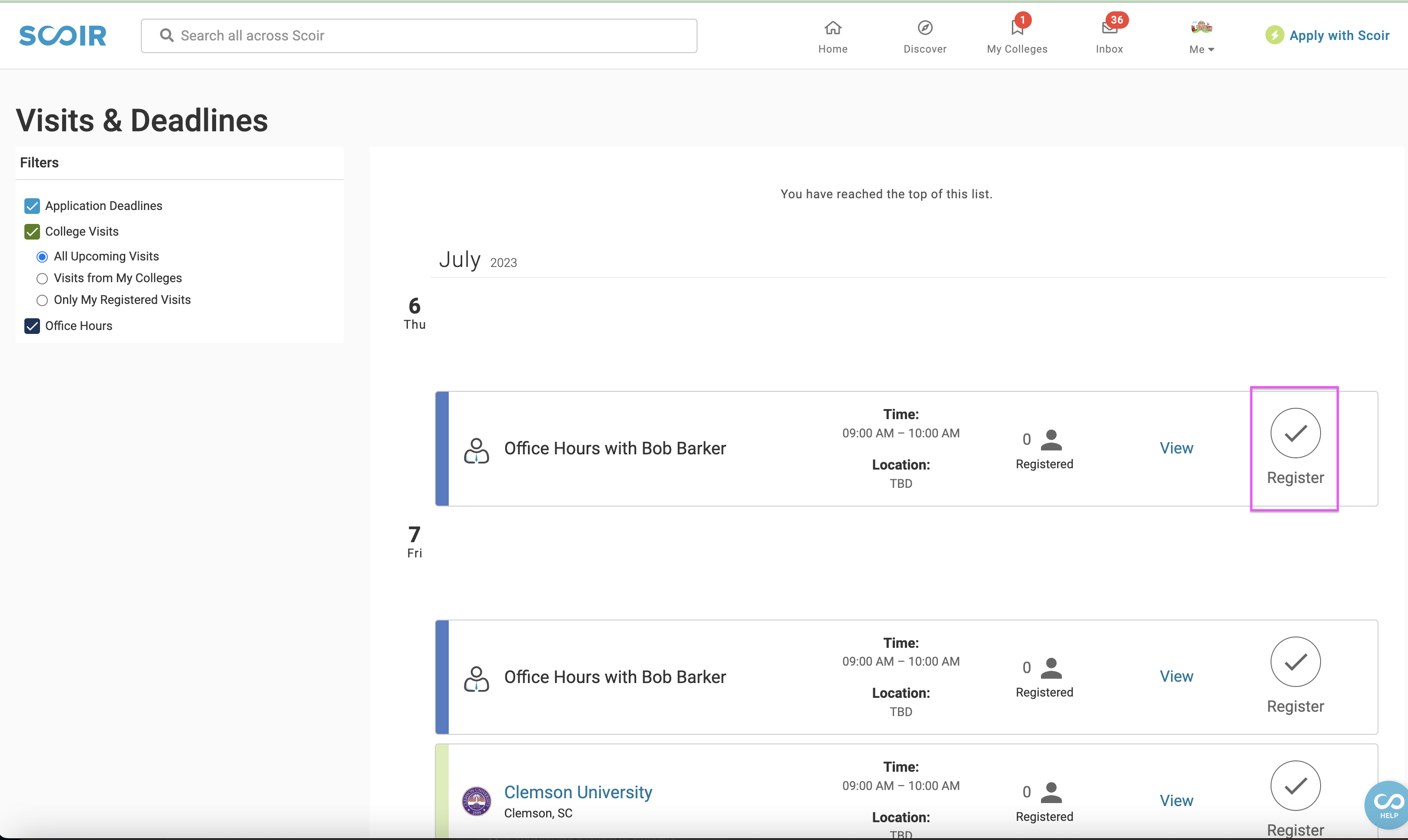Image resolution: width=1408 pixels, height=840 pixels.
Task: Click the July 2023 month heading
Action: 478,260
